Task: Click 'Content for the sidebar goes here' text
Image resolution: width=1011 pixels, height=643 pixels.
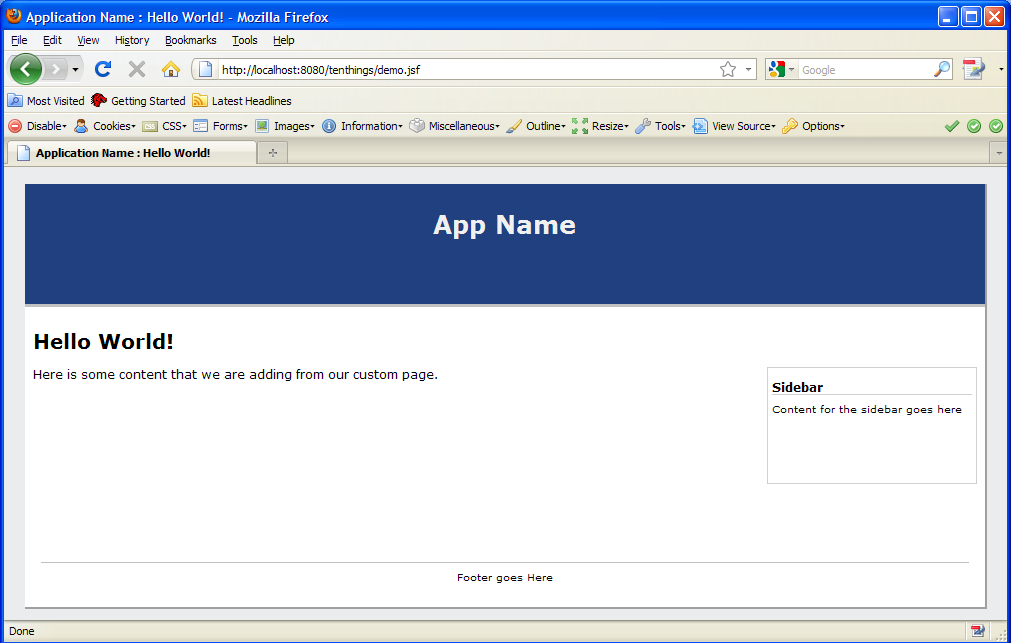Action: coord(867,410)
